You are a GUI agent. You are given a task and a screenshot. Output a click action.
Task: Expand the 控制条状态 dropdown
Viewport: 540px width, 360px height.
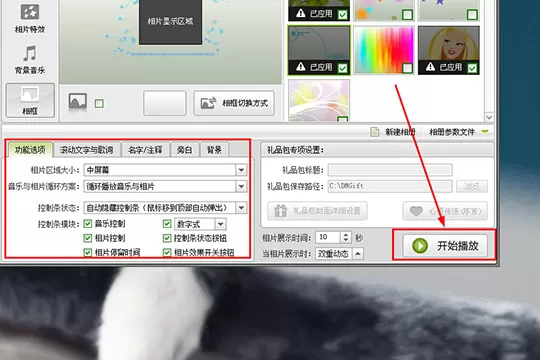click(241, 208)
